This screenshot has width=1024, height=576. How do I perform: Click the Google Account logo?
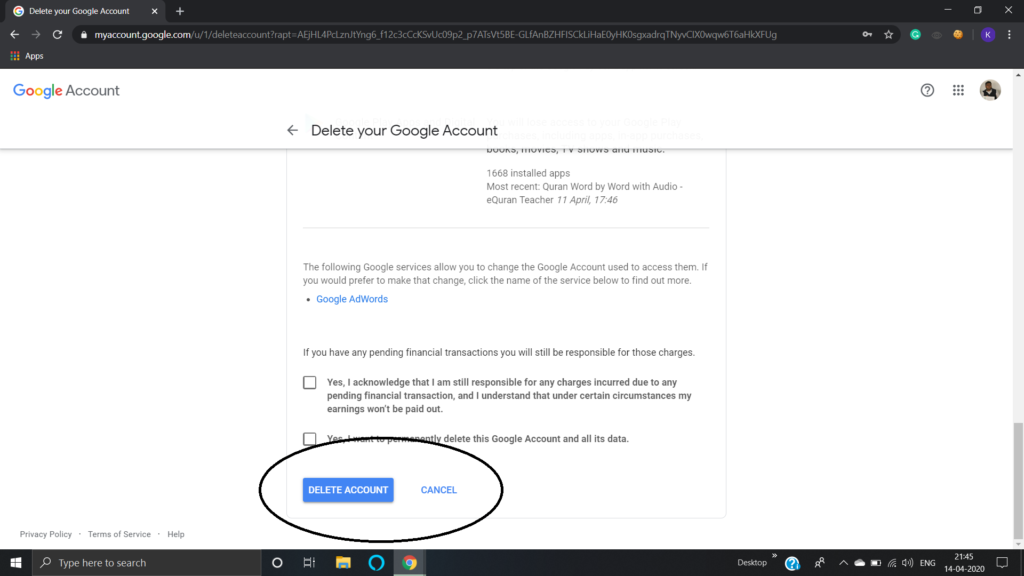coord(66,91)
